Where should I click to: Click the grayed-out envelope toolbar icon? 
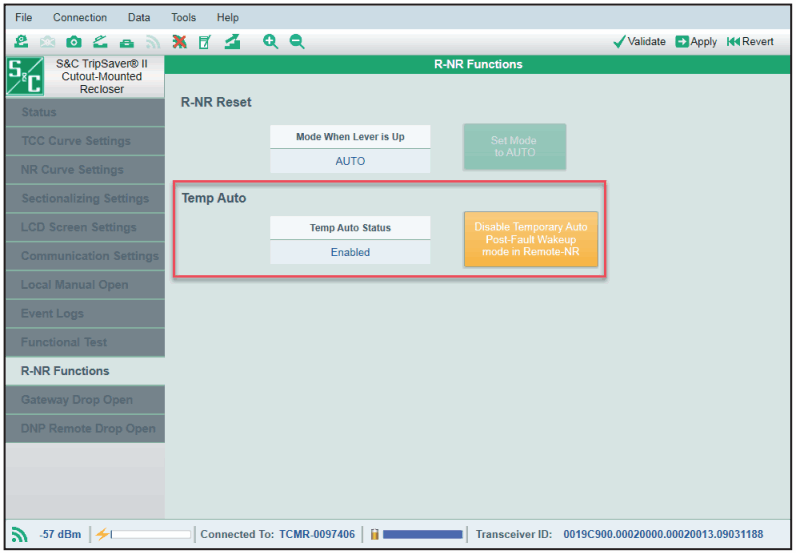[48, 42]
